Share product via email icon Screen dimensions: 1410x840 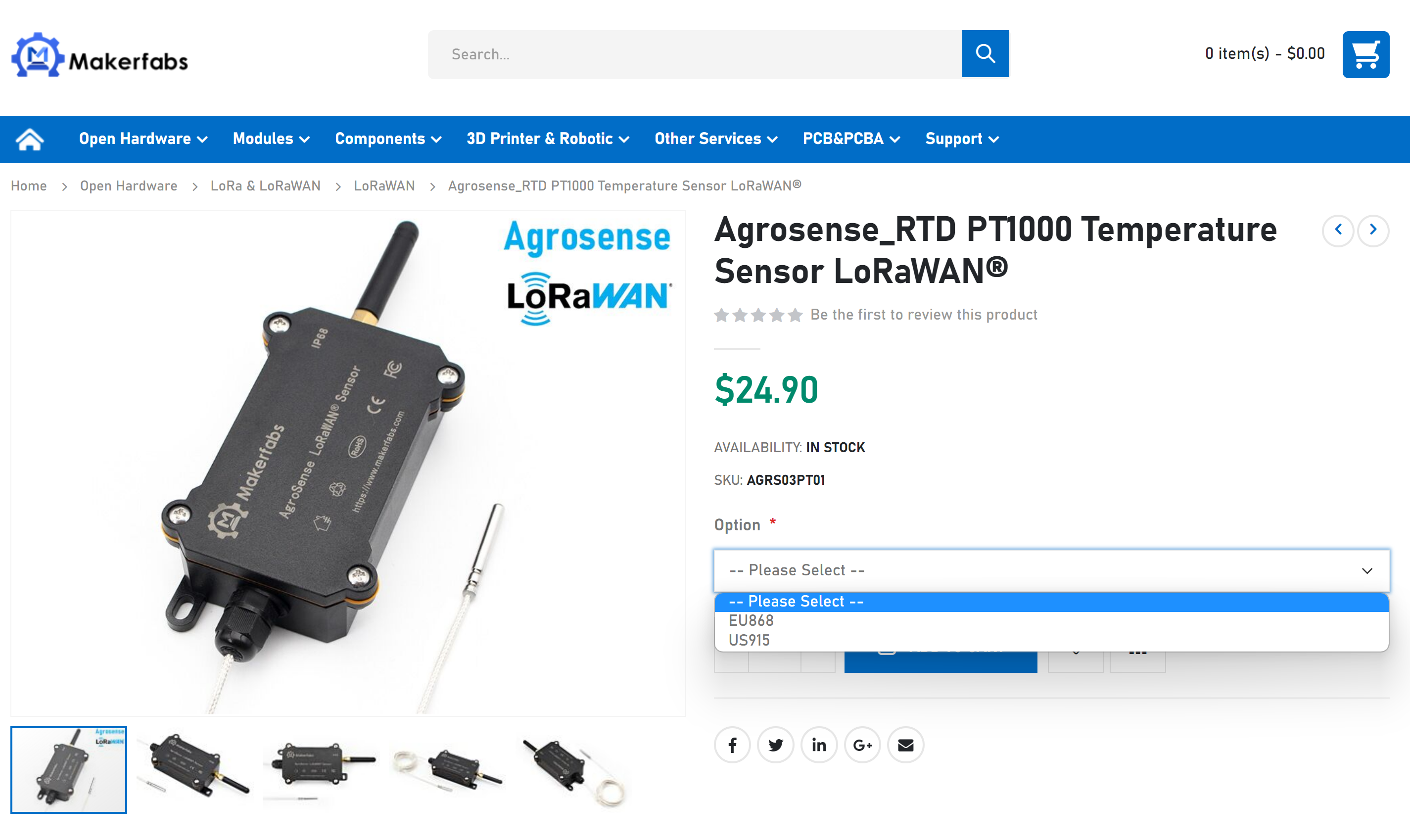pos(905,745)
